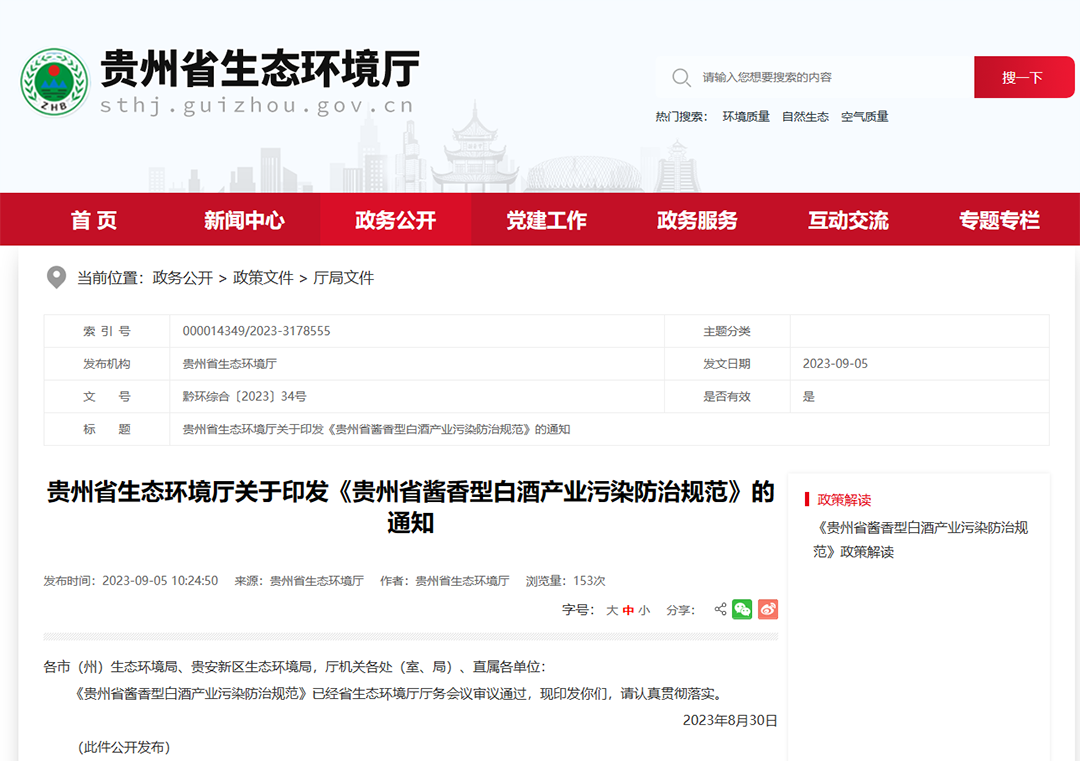Open the 政策解读 sidebar article link
The width and height of the screenshot is (1080, 761).
pos(921,540)
